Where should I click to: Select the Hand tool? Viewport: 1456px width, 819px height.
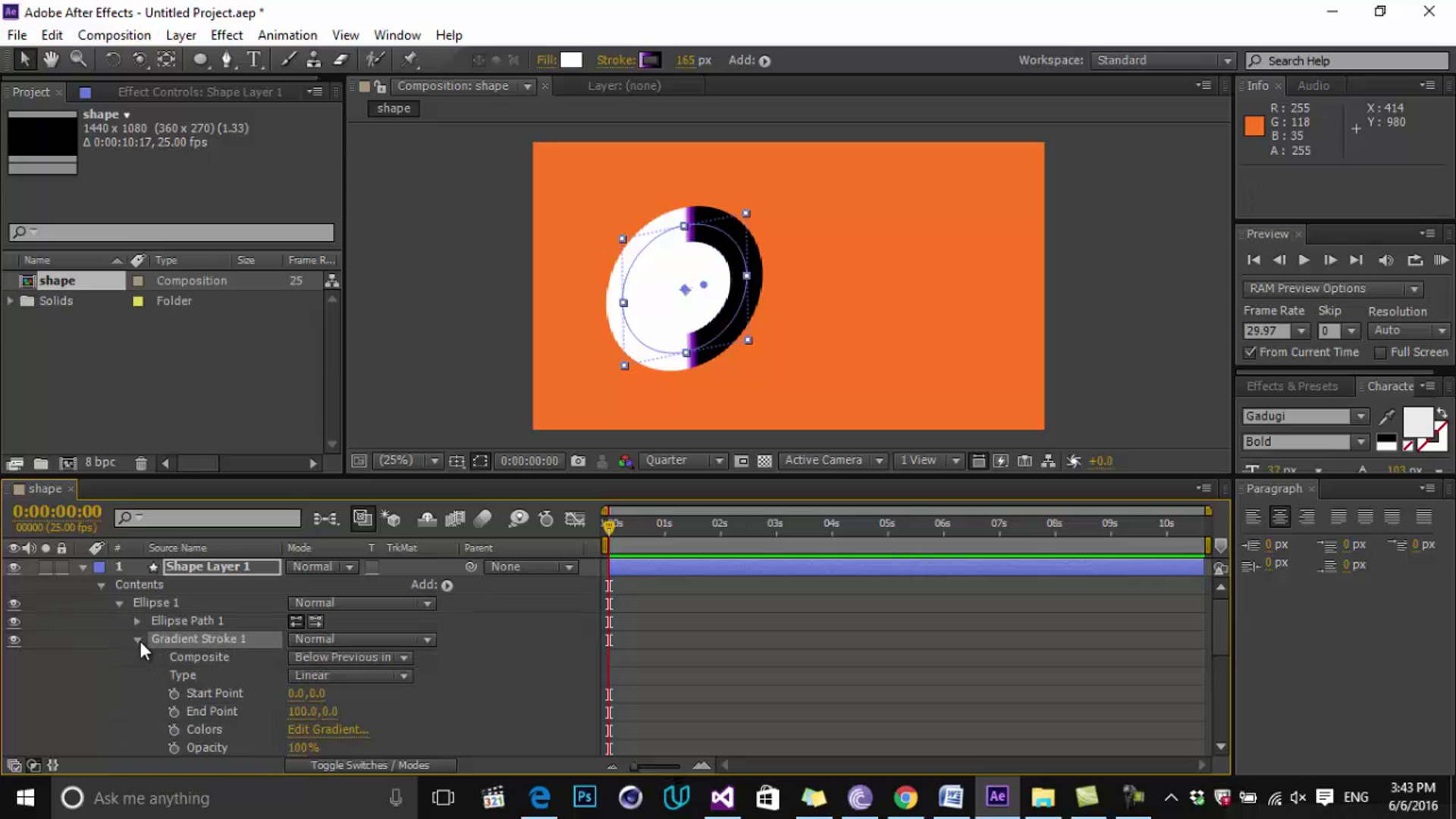pyautogui.click(x=51, y=59)
